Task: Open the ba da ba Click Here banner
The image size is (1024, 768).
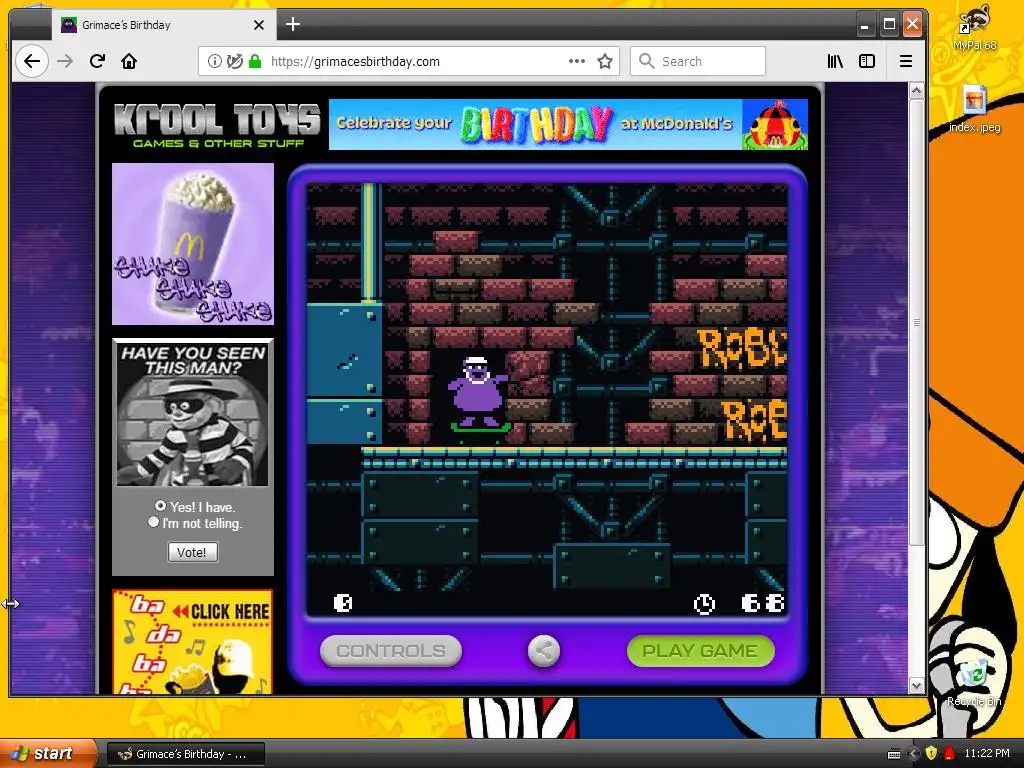Action: [193, 641]
